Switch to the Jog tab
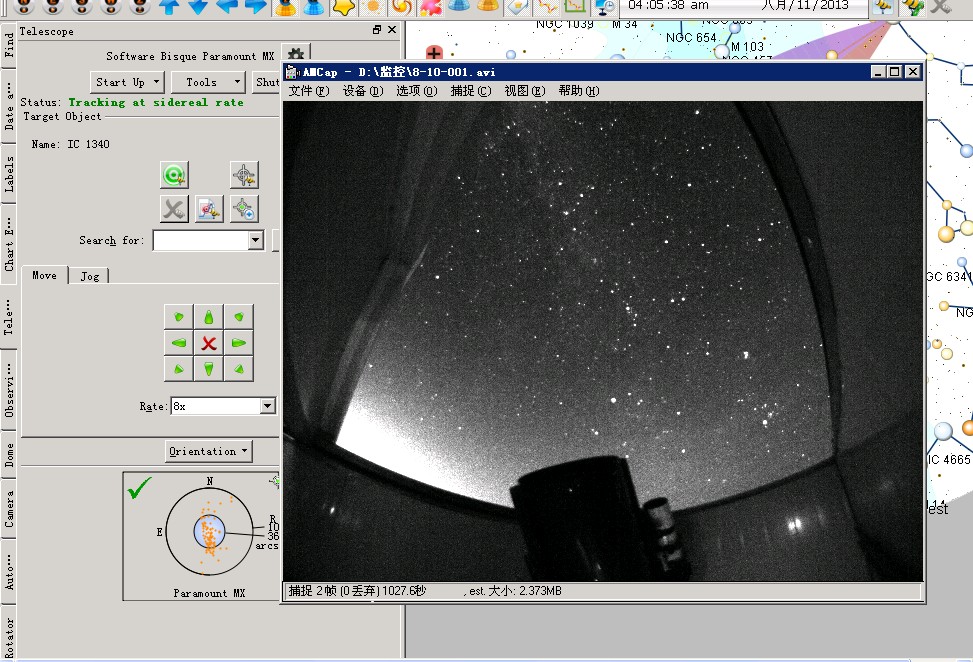This screenshot has width=973, height=662. 89,276
